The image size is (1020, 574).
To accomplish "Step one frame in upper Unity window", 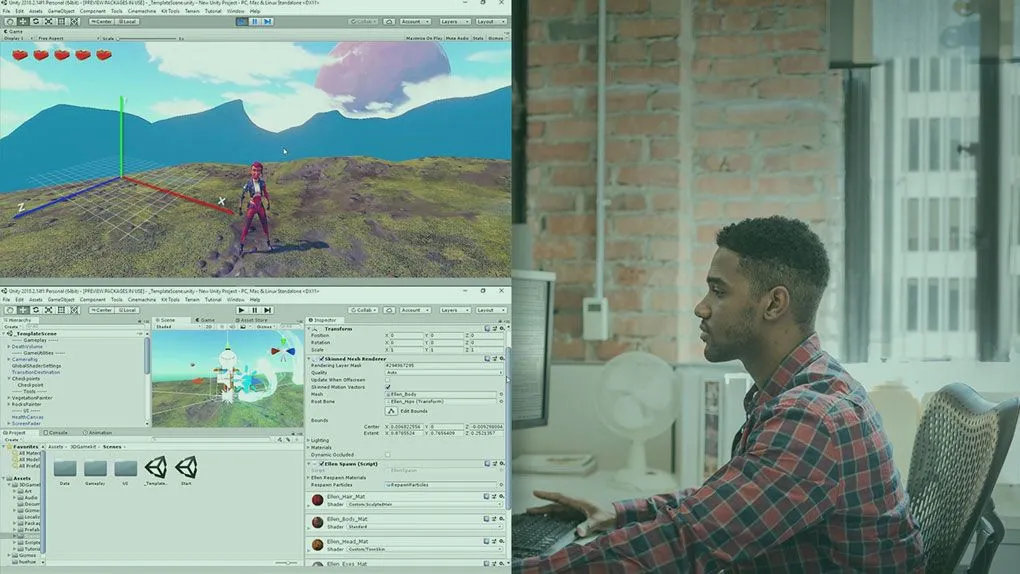I will (267, 21).
